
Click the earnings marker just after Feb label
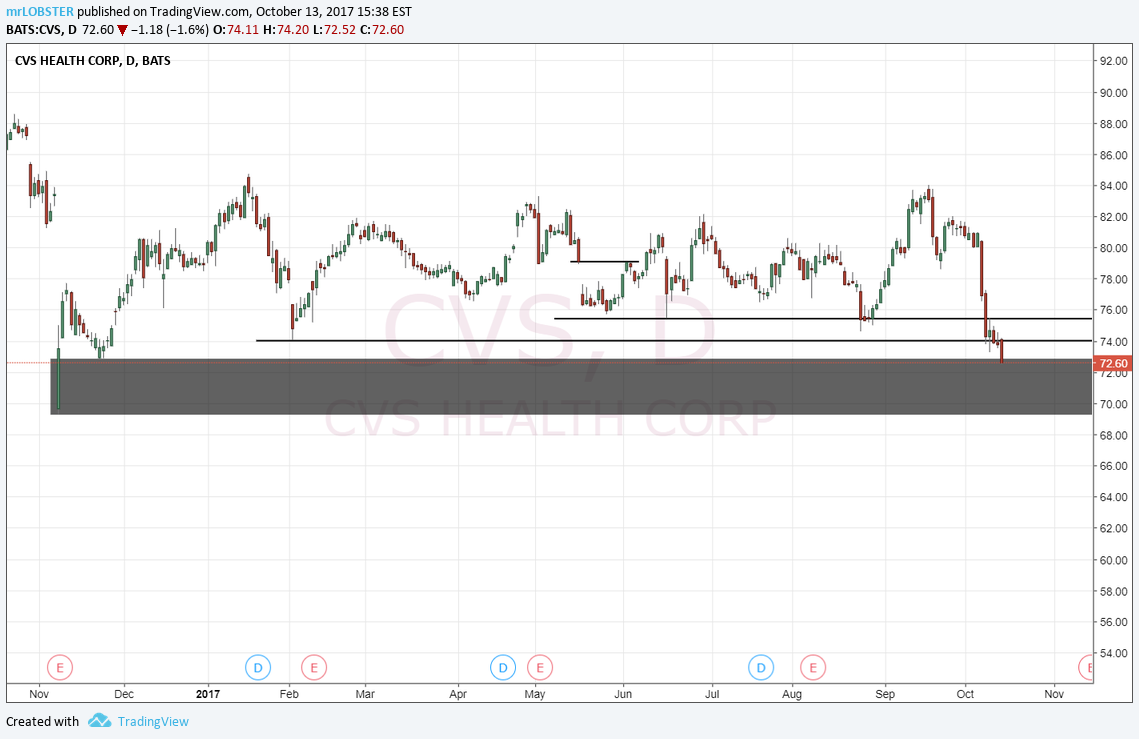[314, 667]
